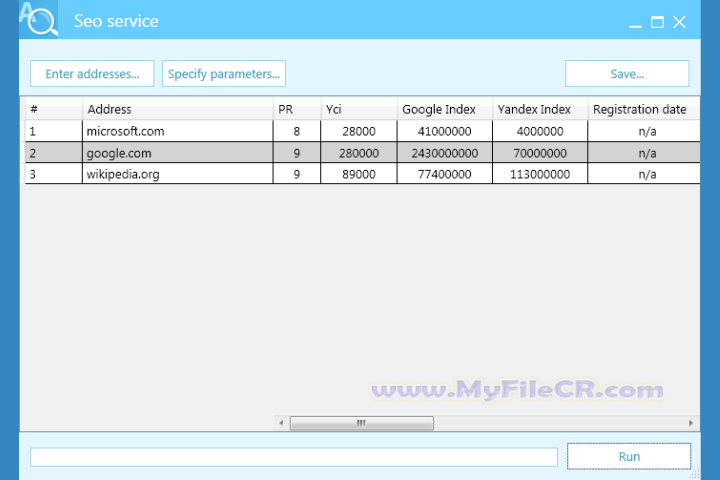Click PR value 9 for wikipedia.org
The height and width of the screenshot is (480, 720).
(x=297, y=174)
